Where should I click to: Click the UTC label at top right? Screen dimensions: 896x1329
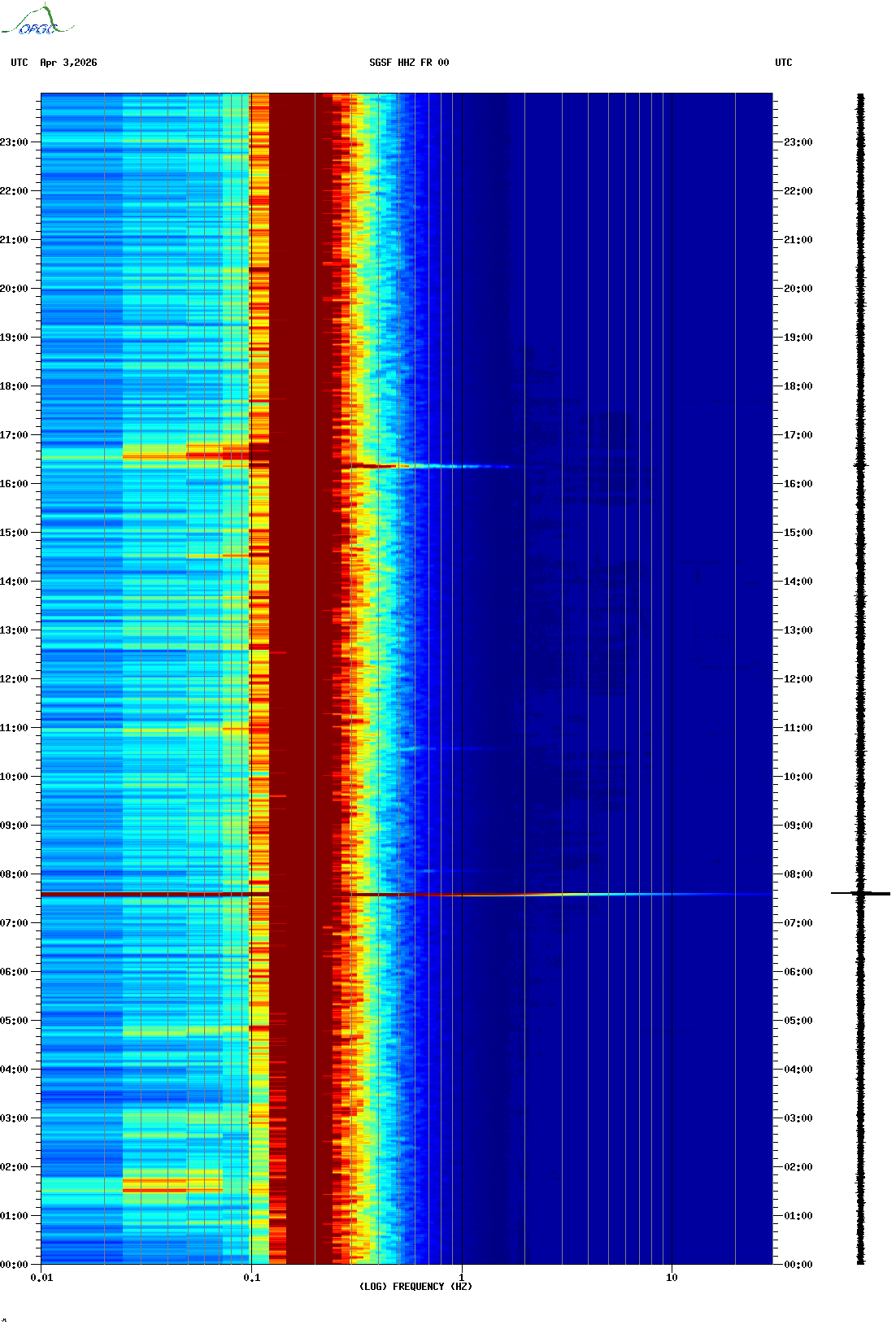(x=783, y=63)
